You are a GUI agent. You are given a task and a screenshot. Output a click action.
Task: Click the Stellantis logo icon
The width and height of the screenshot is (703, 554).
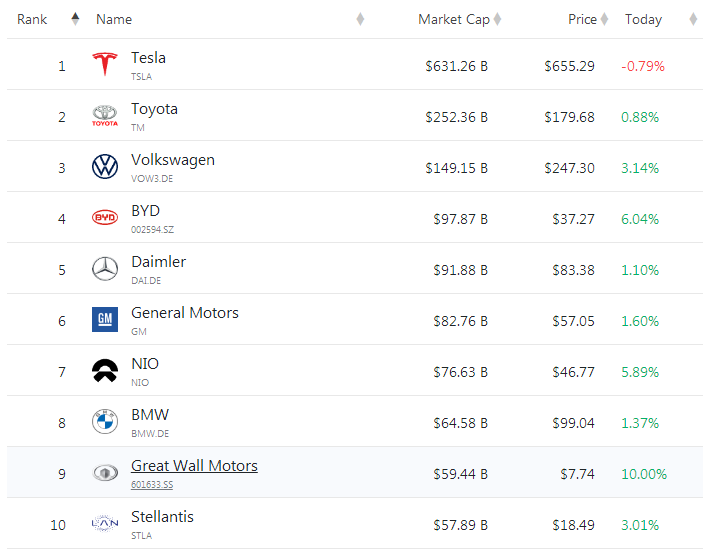pos(105,523)
